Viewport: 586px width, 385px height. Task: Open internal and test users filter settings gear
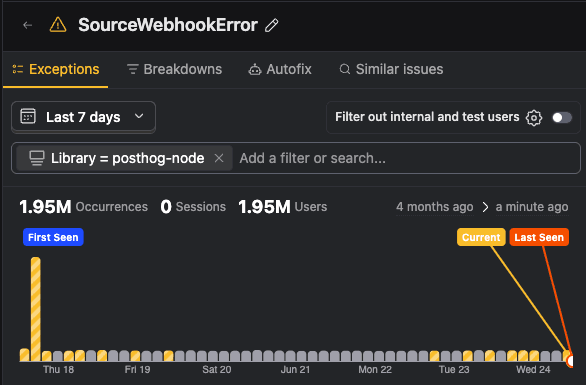[534, 118]
